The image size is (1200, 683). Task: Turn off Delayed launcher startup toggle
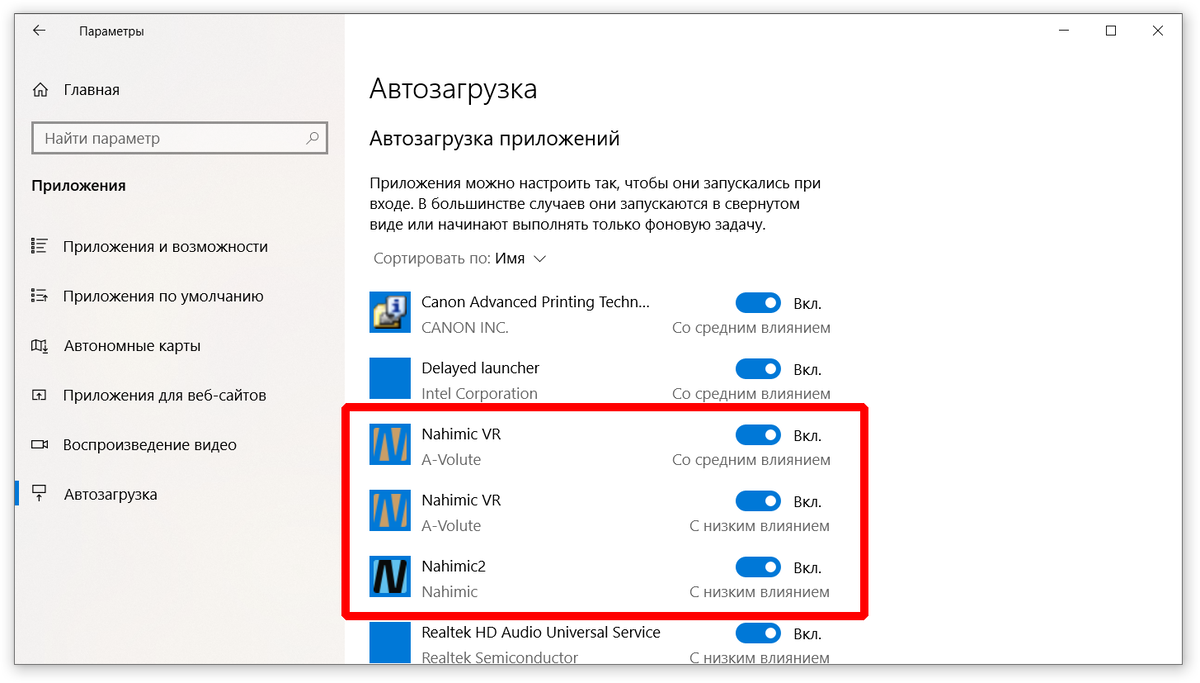pos(758,369)
